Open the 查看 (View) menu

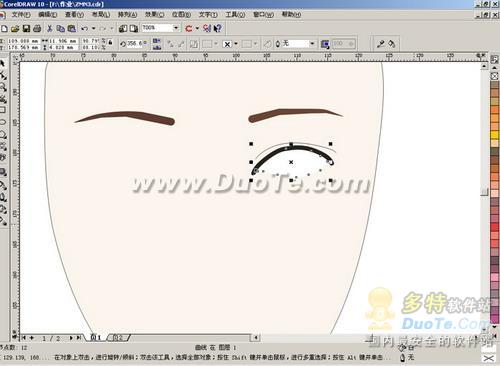74,14
